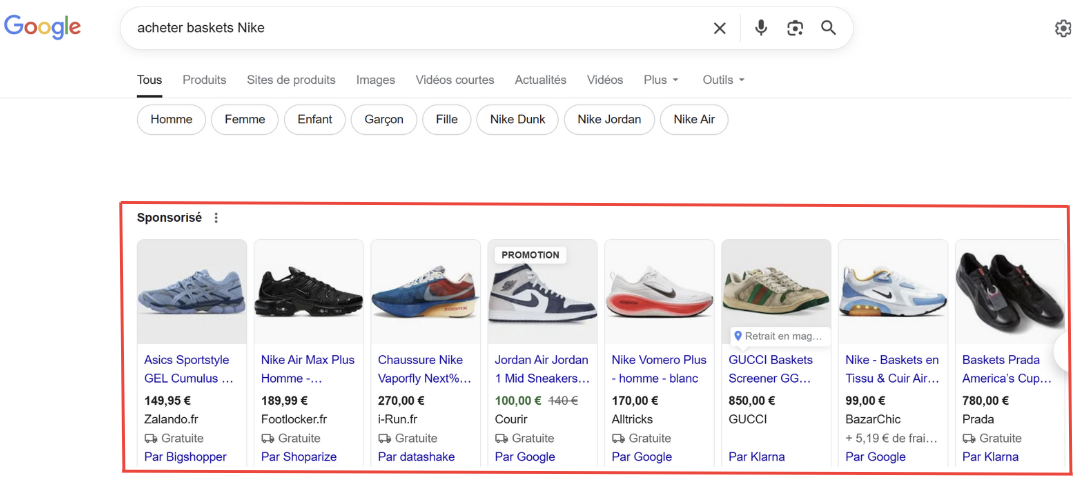1087x491 pixels.
Task: Switch to Produits tab
Action: coord(205,80)
